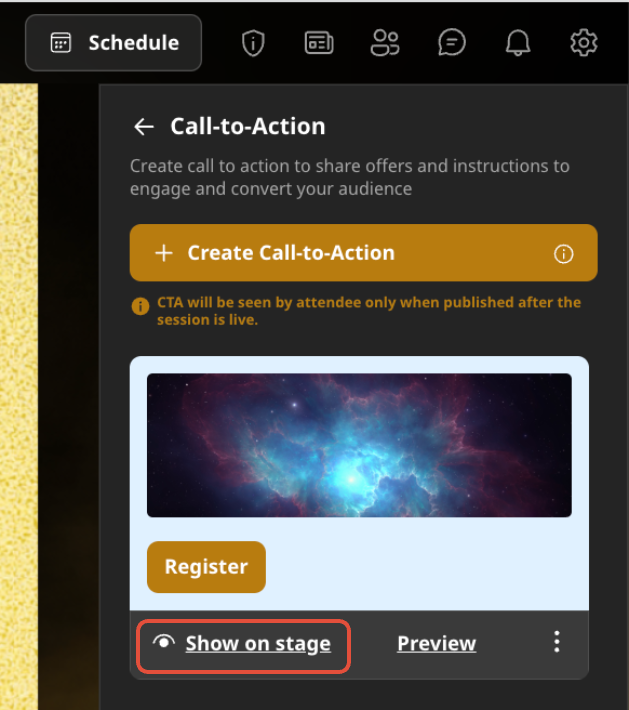Open the Schedule tab
Image resolution: width=629 pixels, height=710 pixels.
[x=113, y=43]
